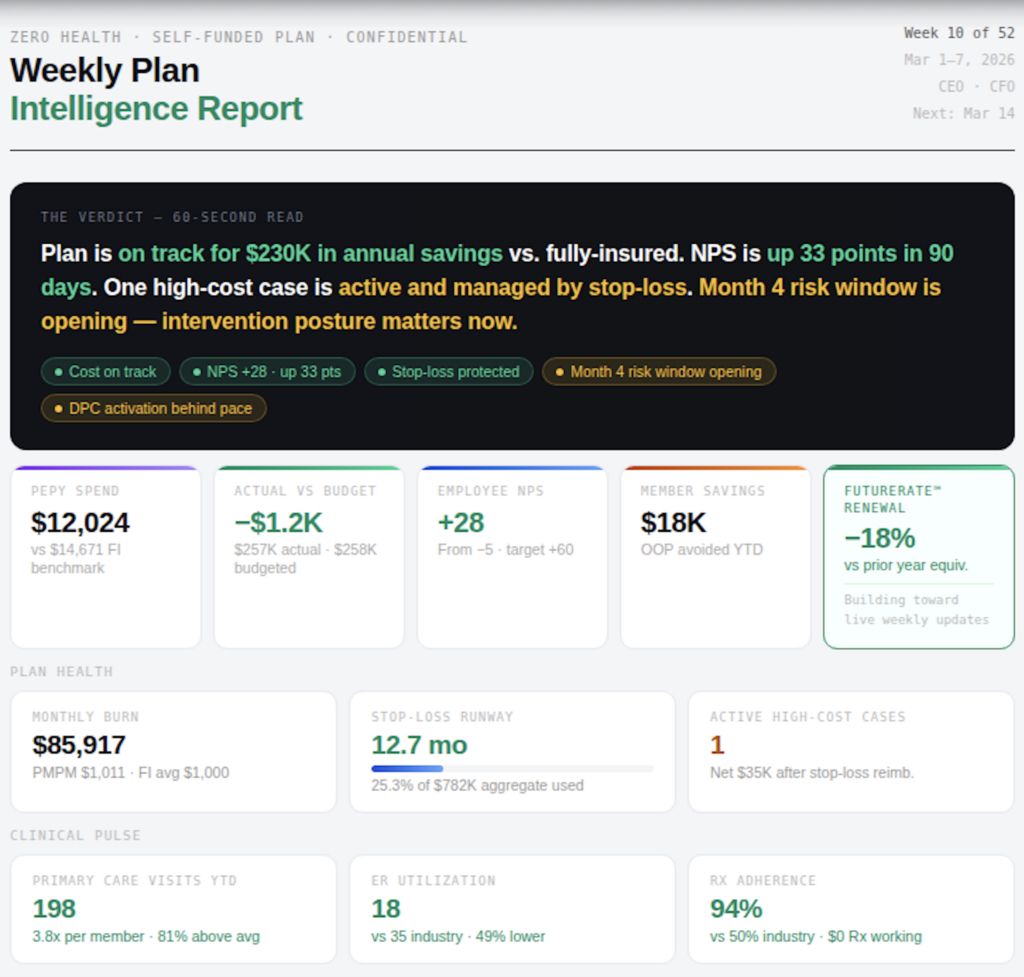Click the green $230K annual savings text

pos(310,254)
